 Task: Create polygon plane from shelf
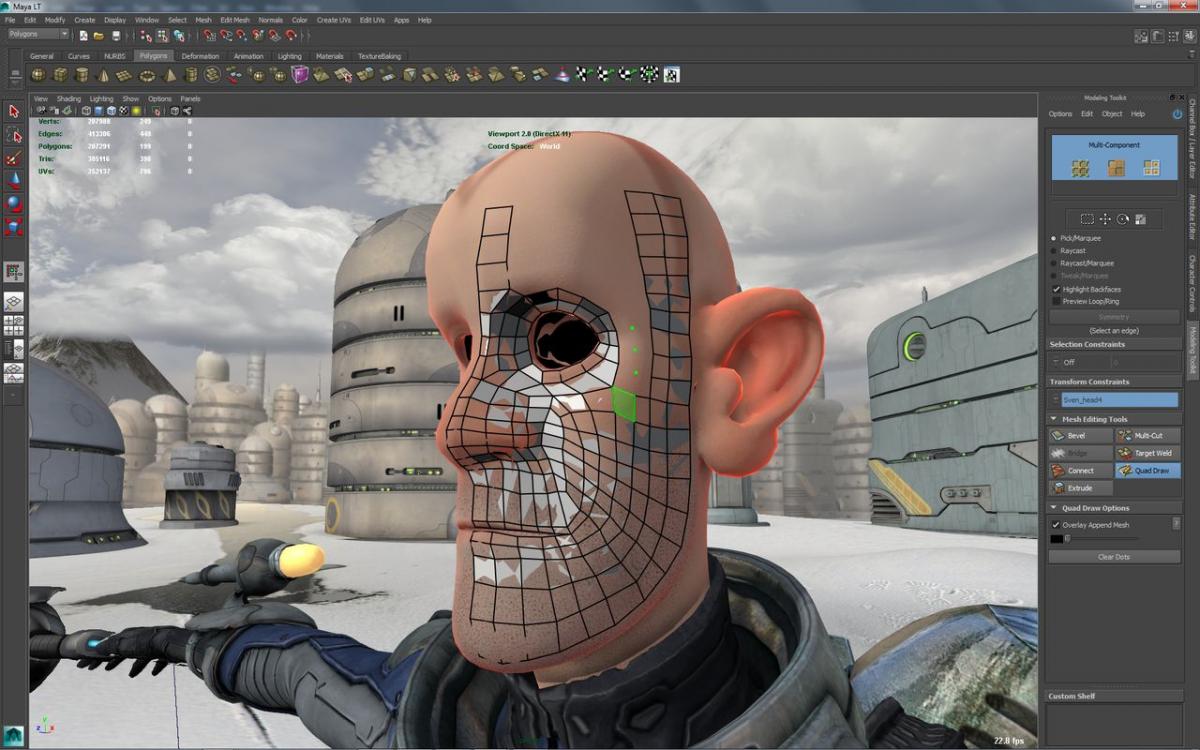(125, 75)
